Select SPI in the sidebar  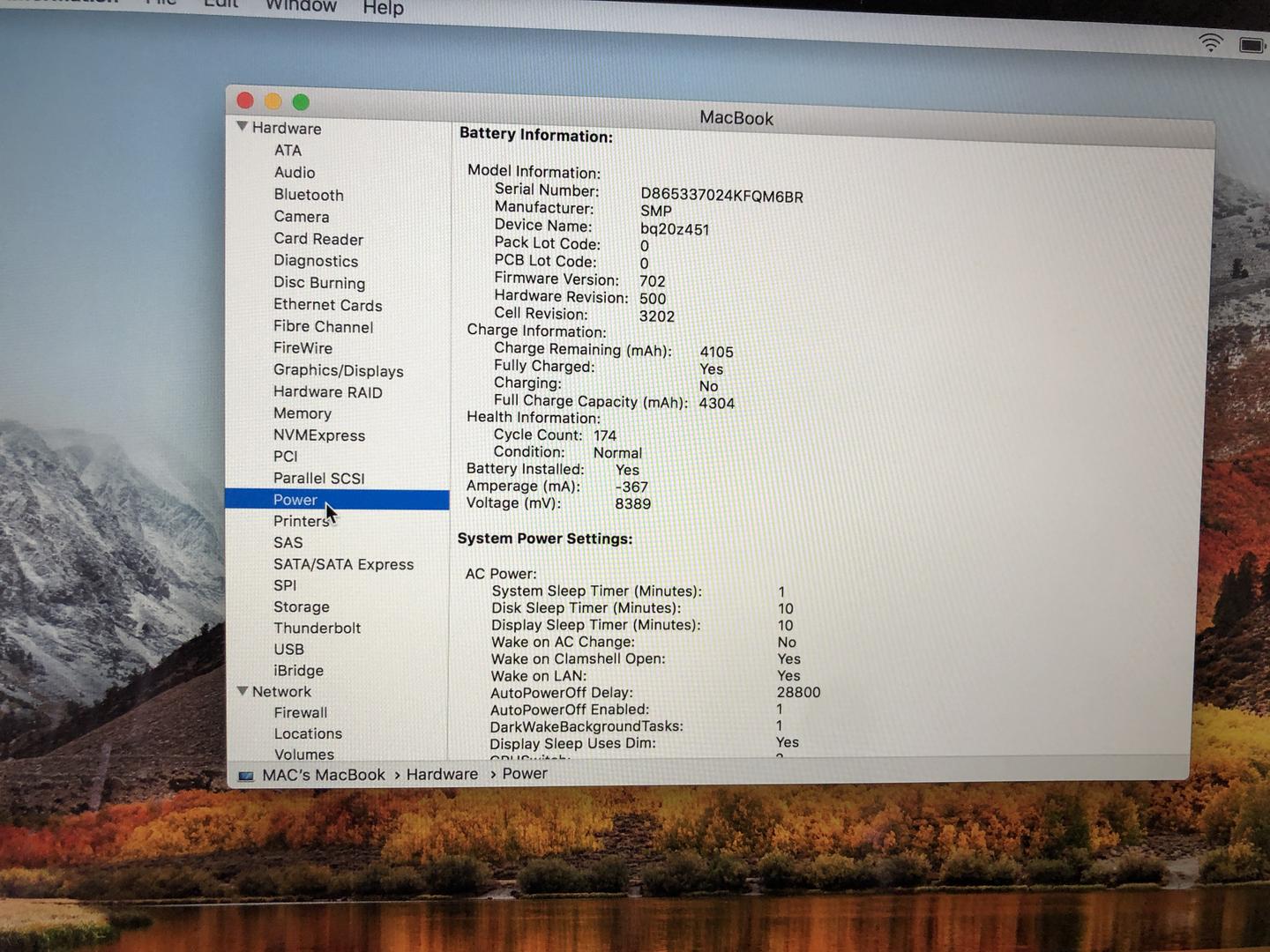[x=285, y=585]
